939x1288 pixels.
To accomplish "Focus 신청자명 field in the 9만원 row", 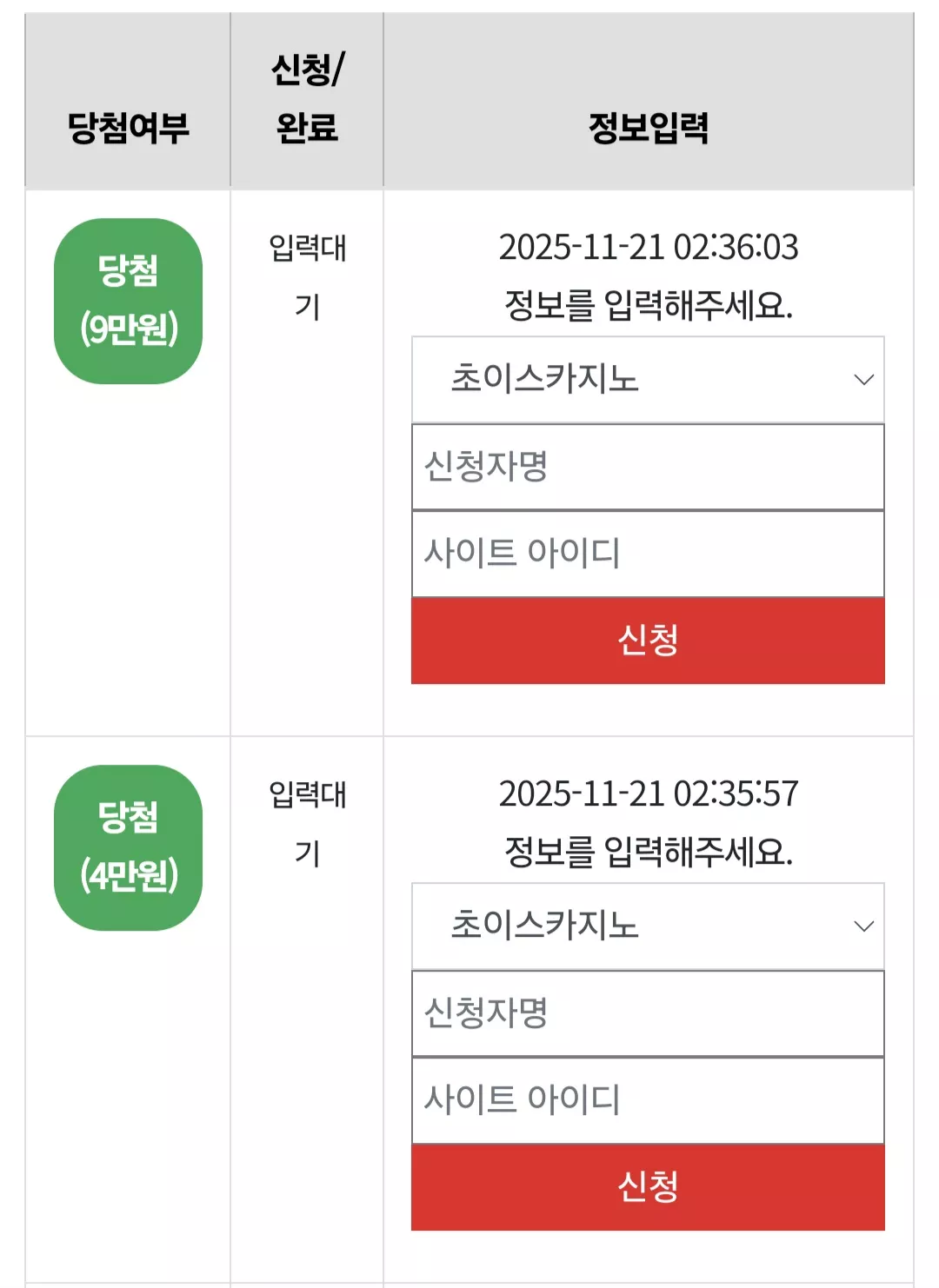I will point(648,467).
